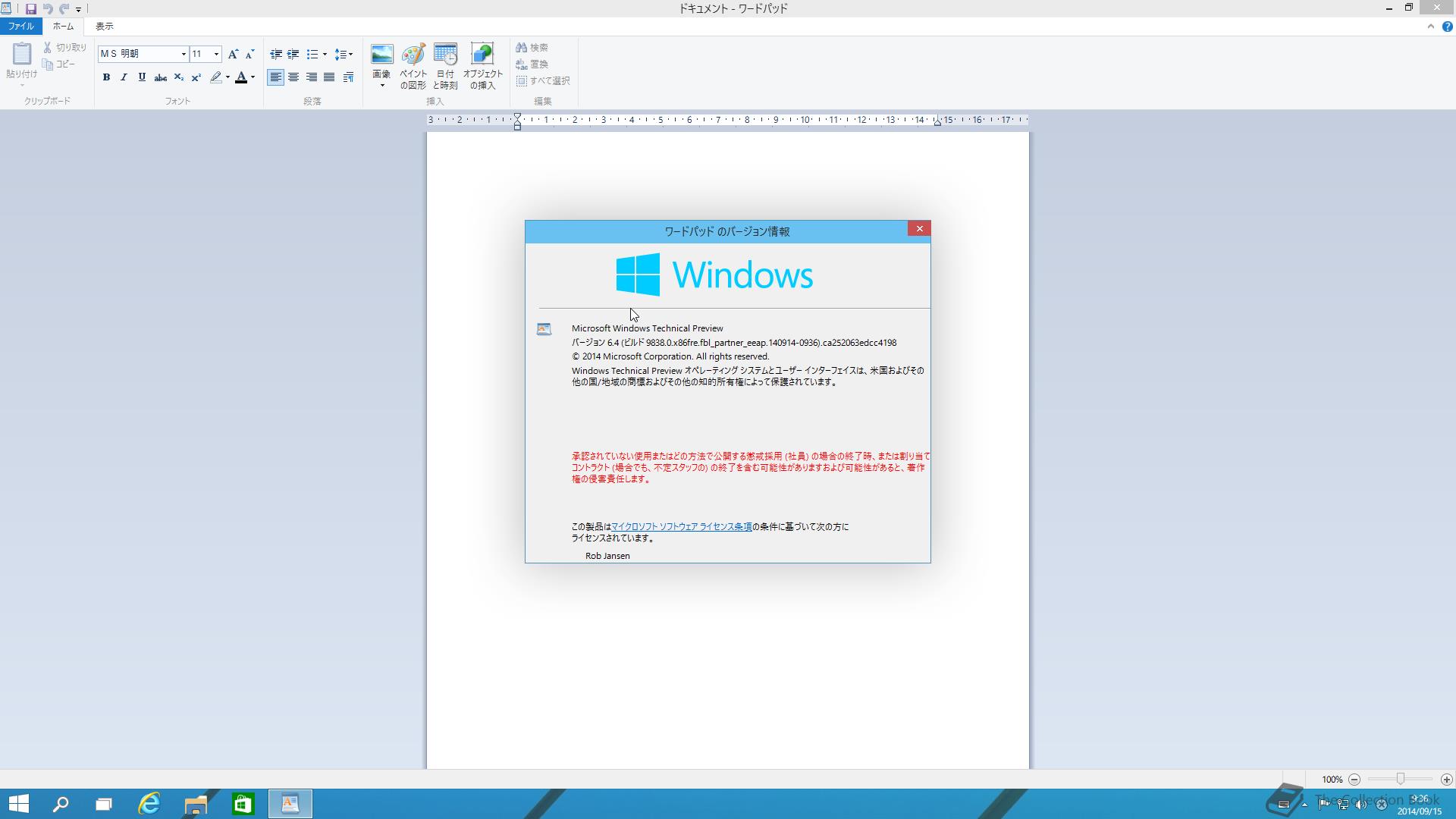Open paragraph settings dialog icon
Screen dimensions: 1456x819
pos(348,77)
